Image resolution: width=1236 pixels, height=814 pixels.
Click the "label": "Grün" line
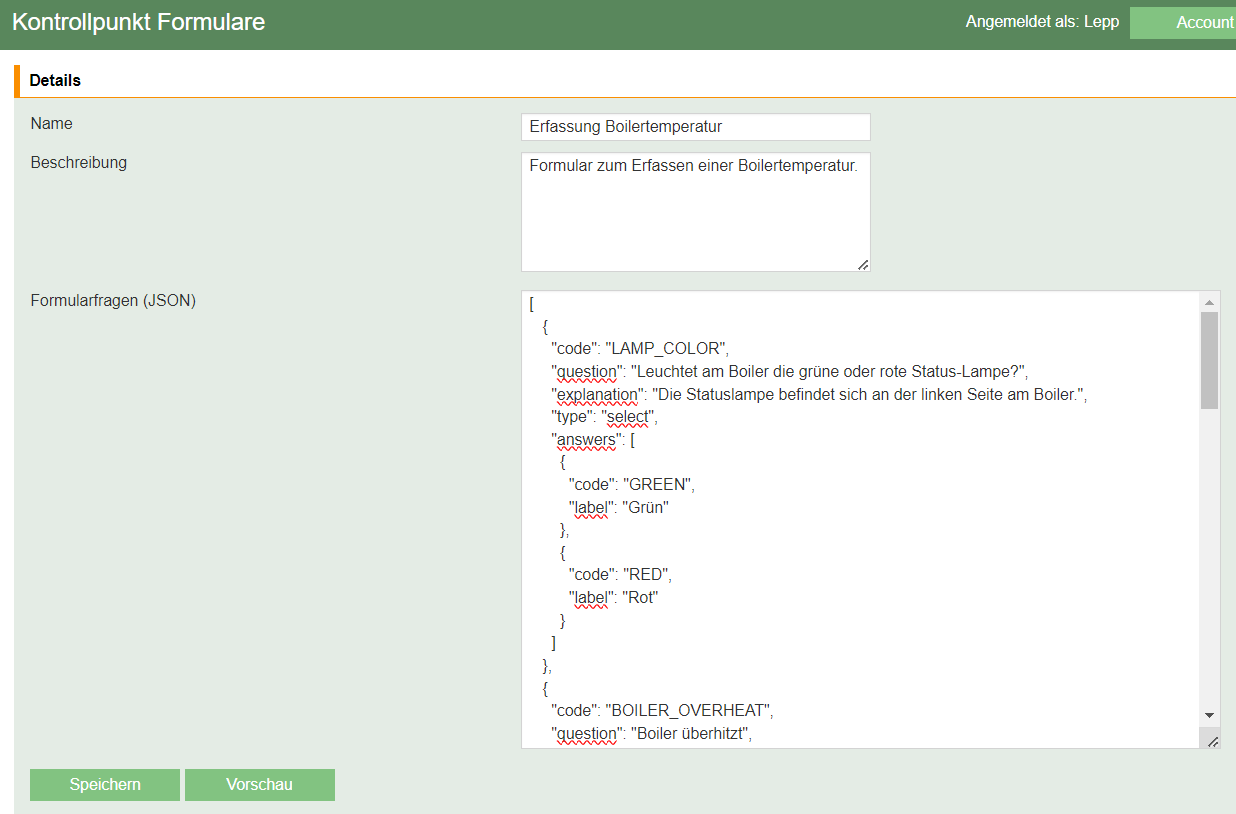pyautogui.click(x=618, y=508)
